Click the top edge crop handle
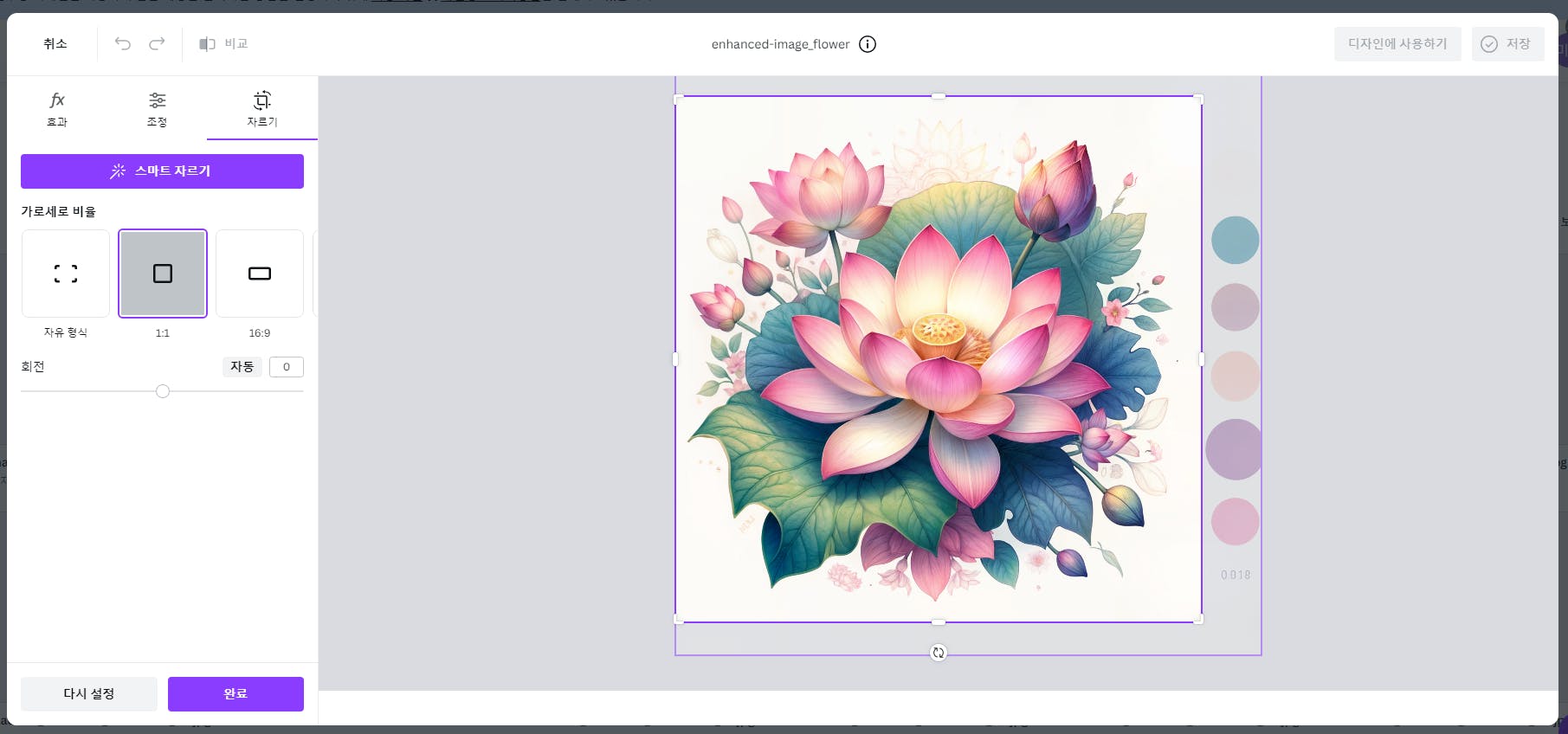Screen dimensions: 1568x734 click(939, 96)
